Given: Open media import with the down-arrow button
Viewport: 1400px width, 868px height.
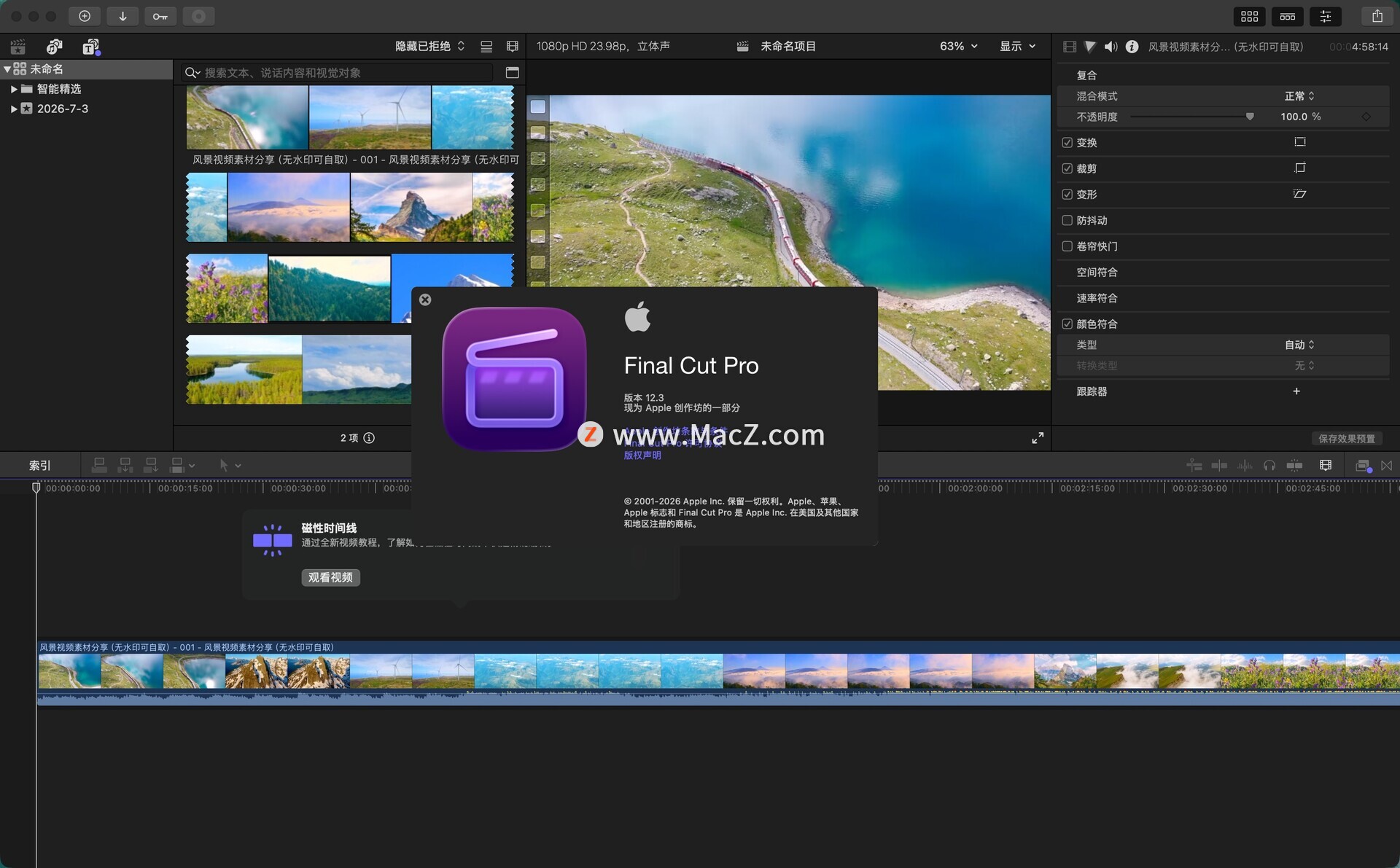Looking at the screenshot, I should (x=122, y=16).
